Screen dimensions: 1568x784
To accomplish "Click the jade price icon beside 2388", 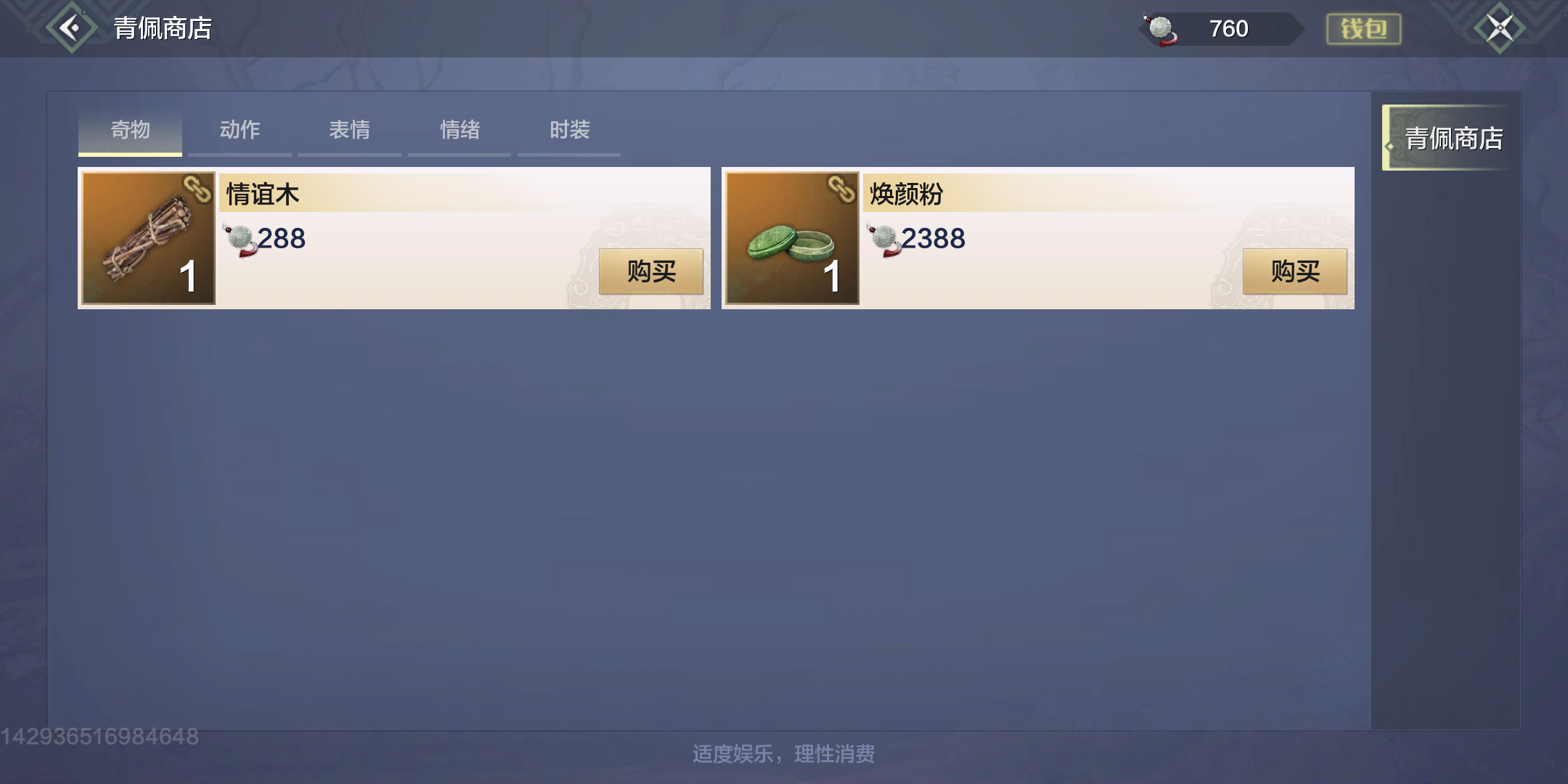I will pyautogui.click(x=884, y=240).
